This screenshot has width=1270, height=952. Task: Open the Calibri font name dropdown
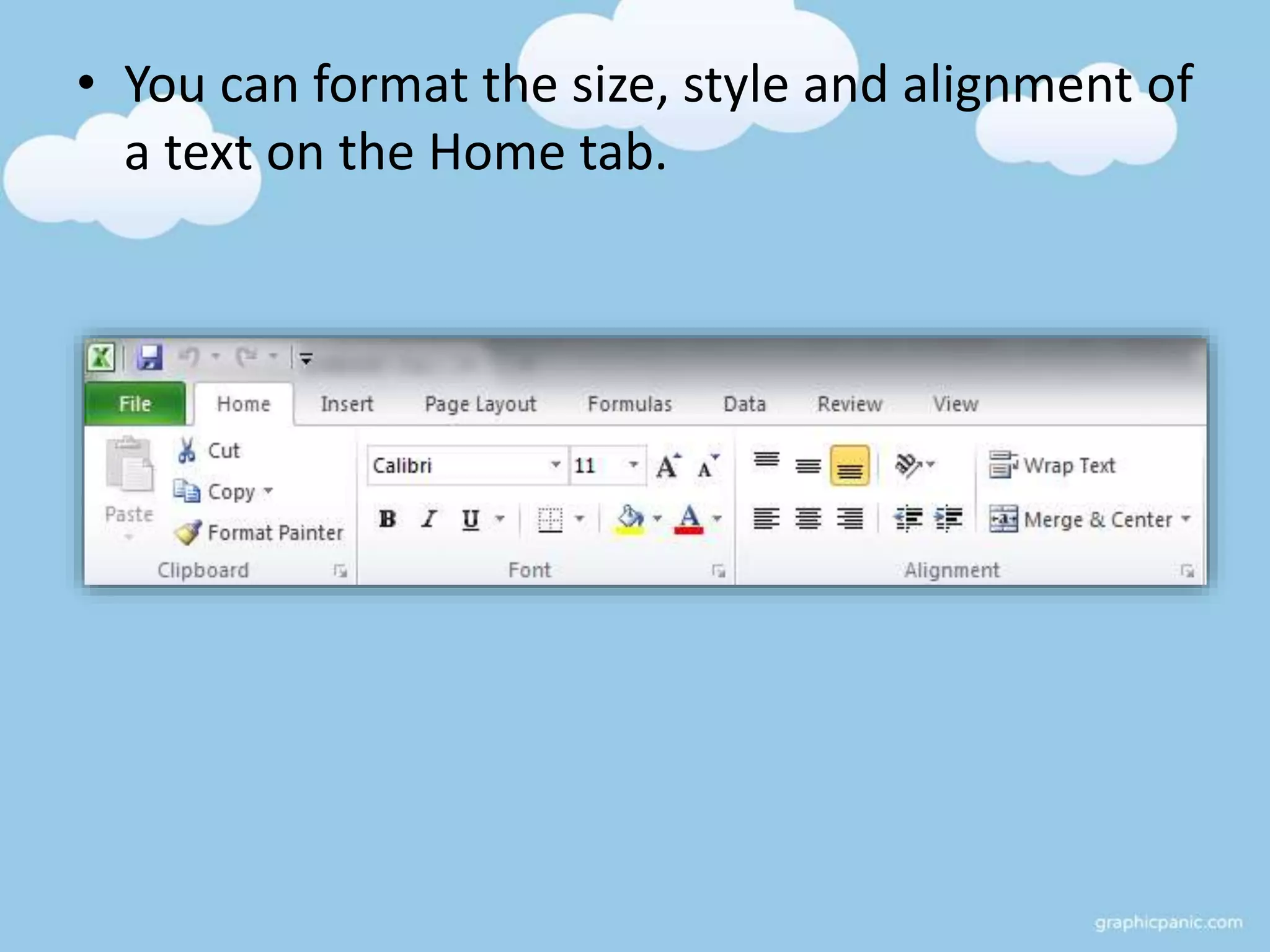pos(555,465)
